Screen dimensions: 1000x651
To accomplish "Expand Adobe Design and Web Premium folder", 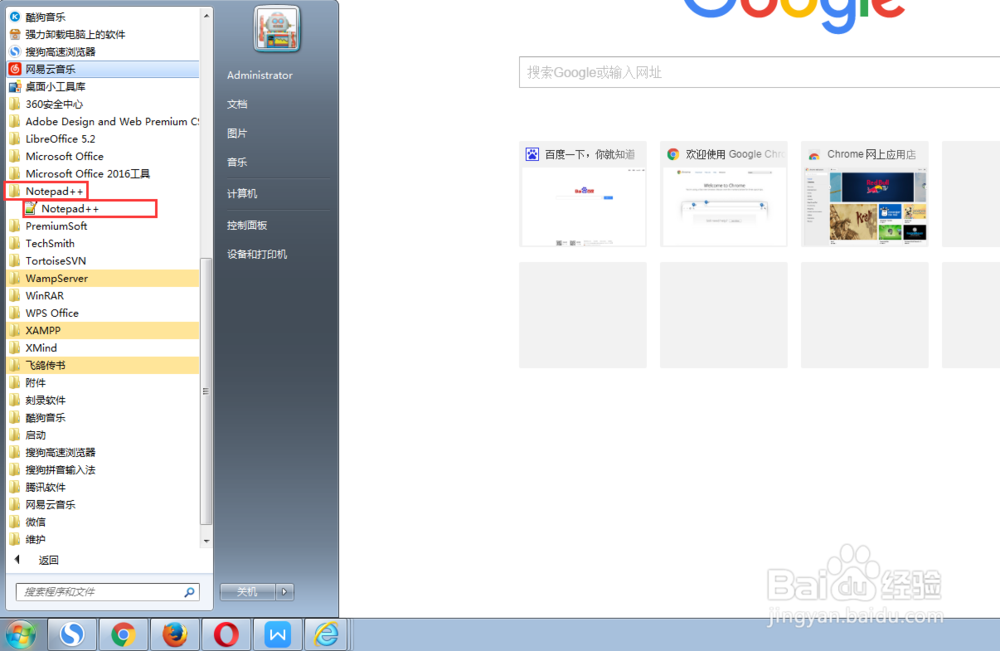I will [x=102, y=121].
